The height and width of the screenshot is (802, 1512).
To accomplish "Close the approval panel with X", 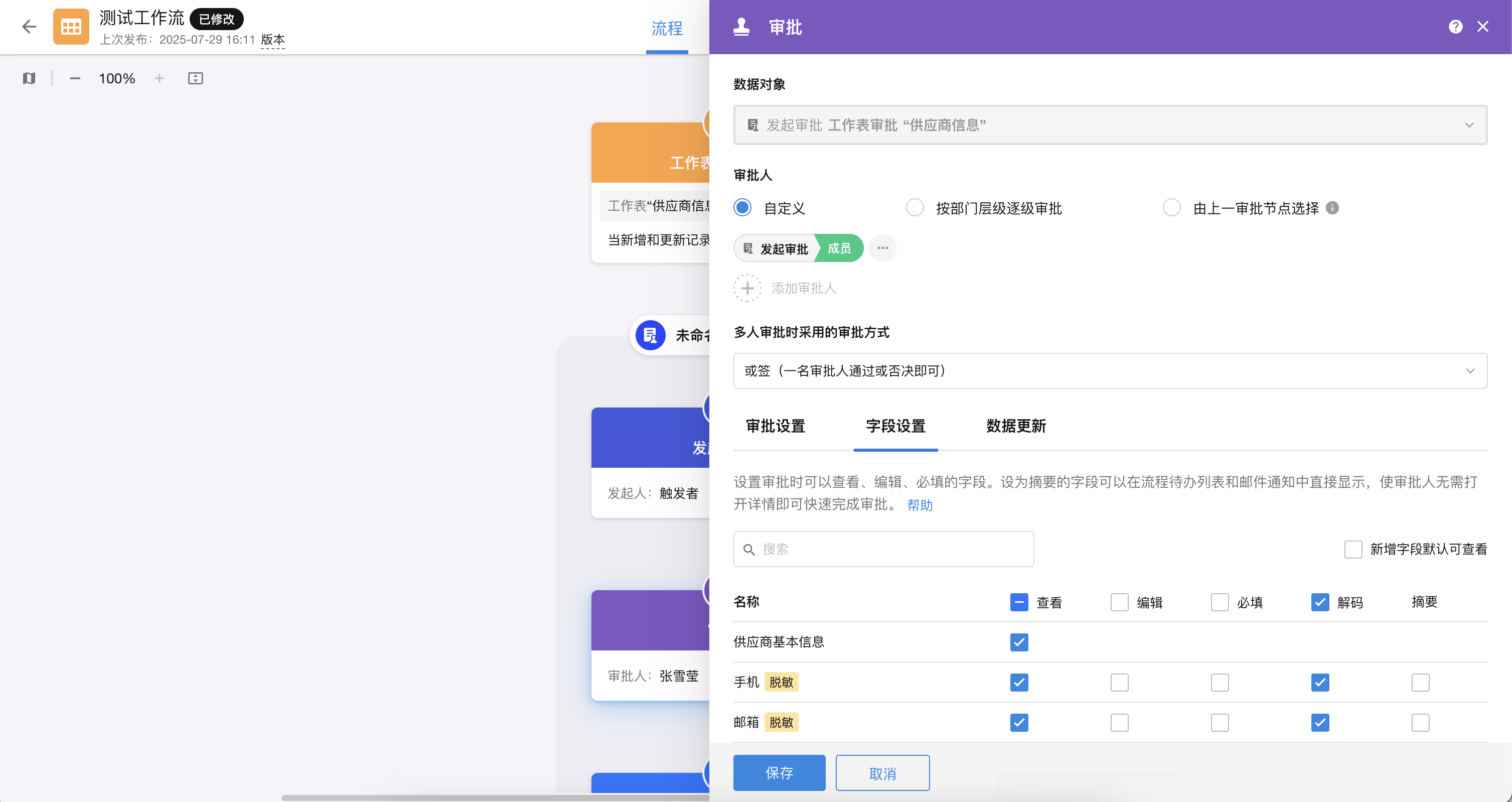I will click(x=1482, y=27).
